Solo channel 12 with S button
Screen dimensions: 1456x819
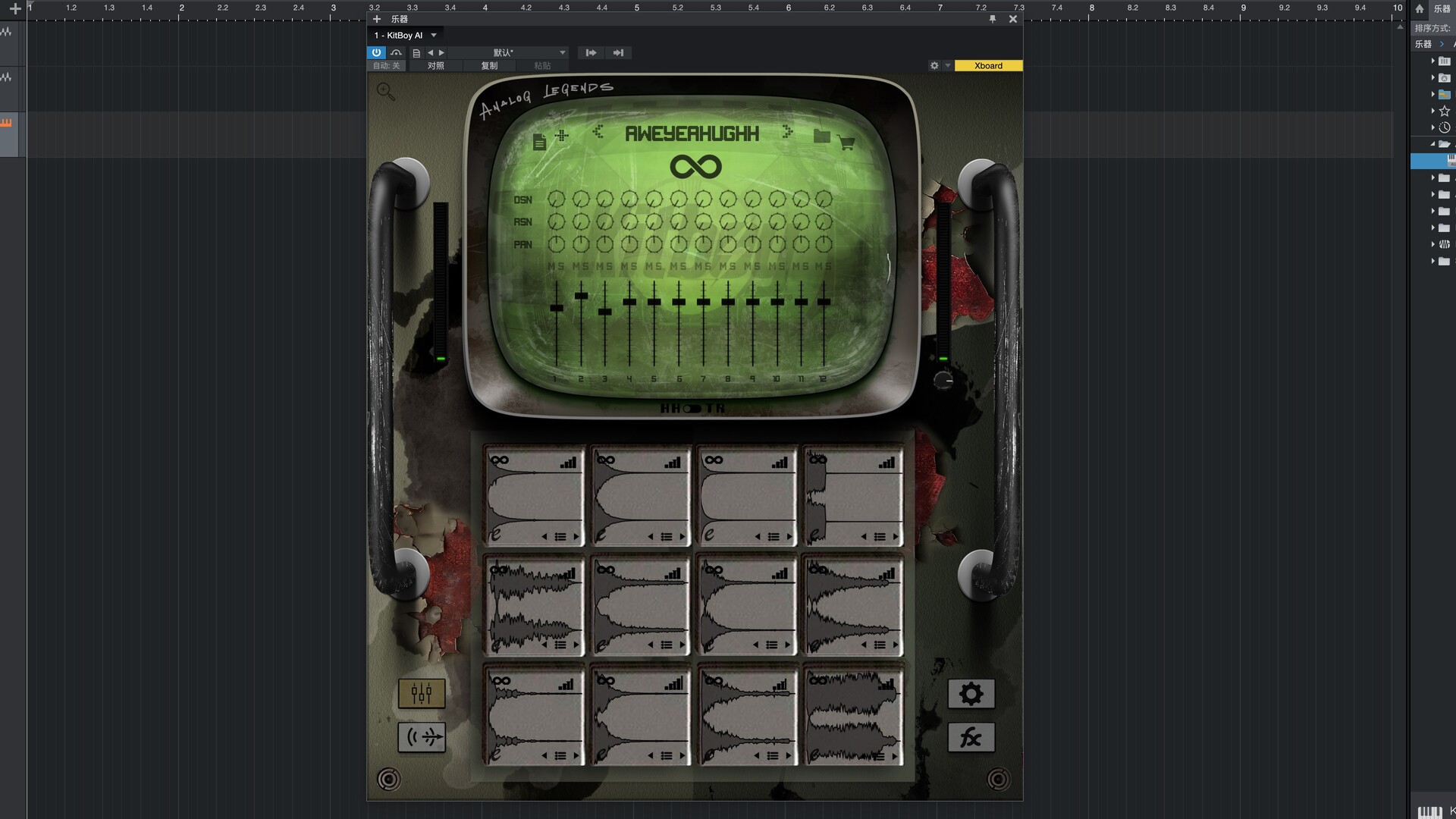(829, 266)
